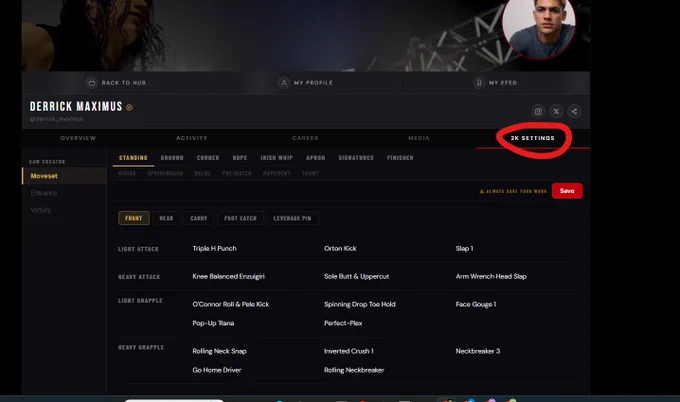Click the My Efed icon
Viewport: 680px width, 402px height.
(479, 82)
